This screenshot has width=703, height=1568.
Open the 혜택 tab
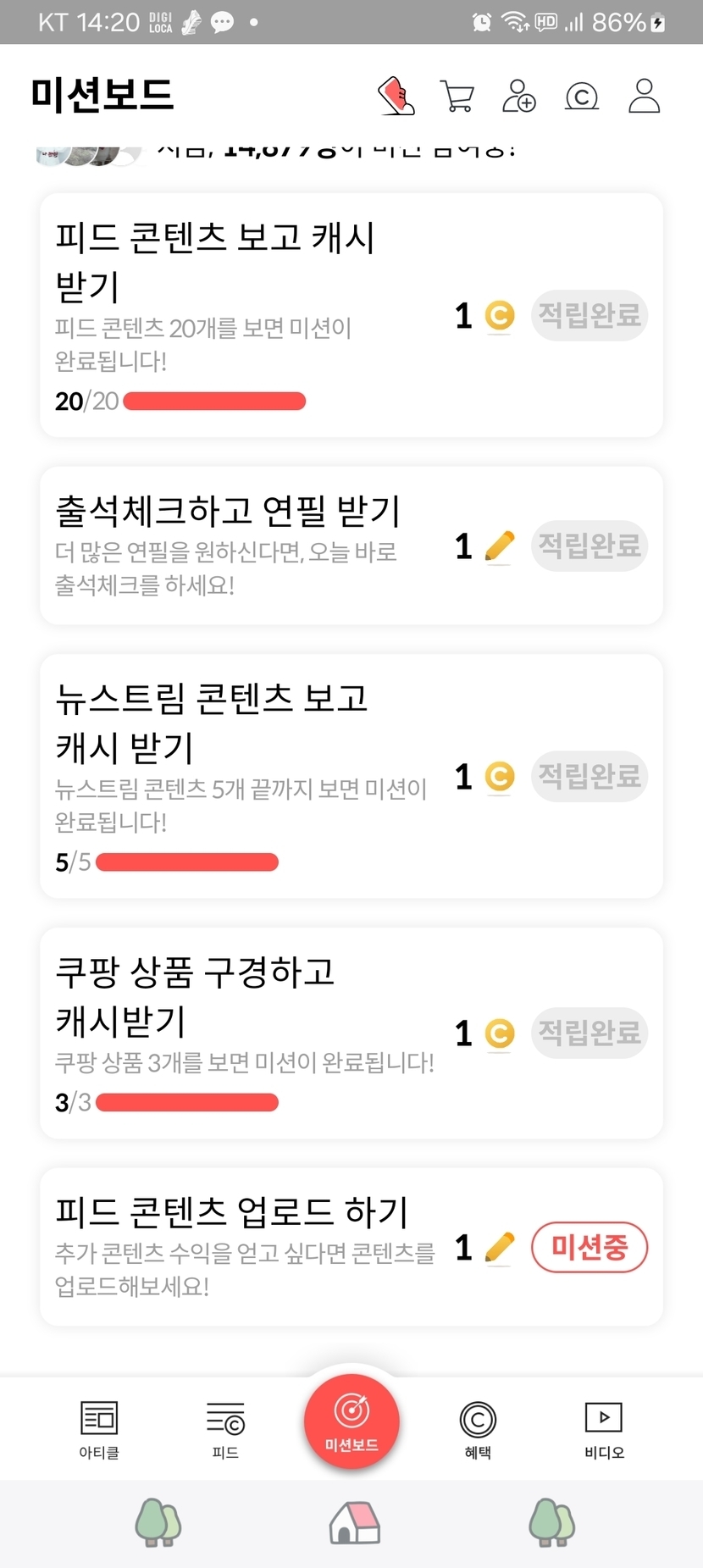coord(478,1428)
